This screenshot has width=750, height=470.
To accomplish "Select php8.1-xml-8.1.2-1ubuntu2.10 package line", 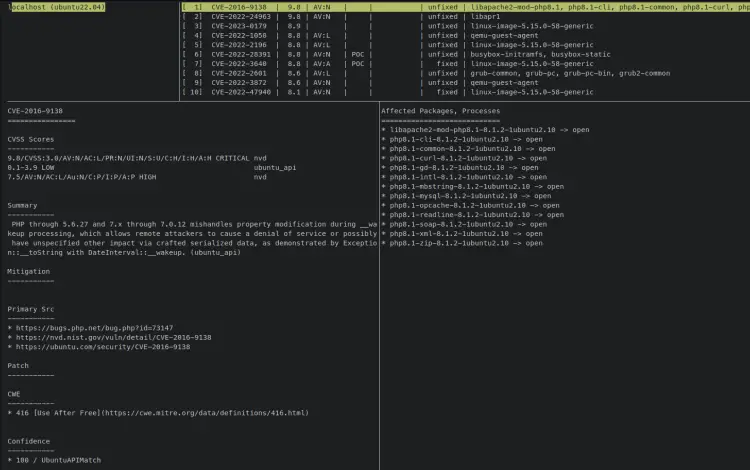I will tap(462, 234).
